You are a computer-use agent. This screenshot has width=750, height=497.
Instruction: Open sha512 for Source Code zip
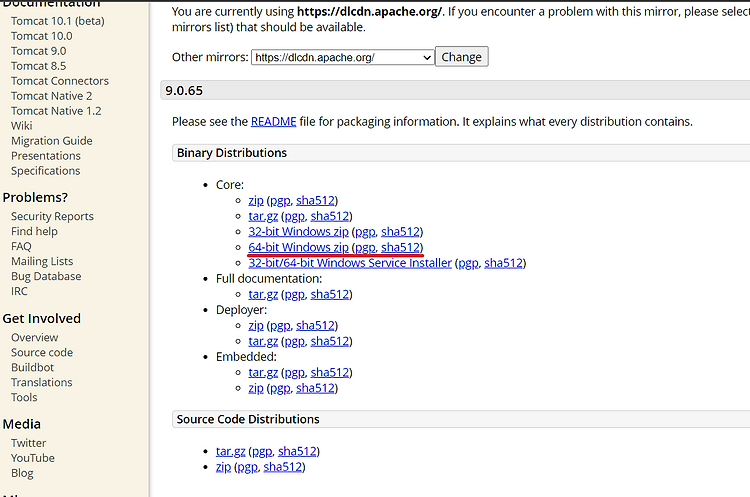click(283, 467)
